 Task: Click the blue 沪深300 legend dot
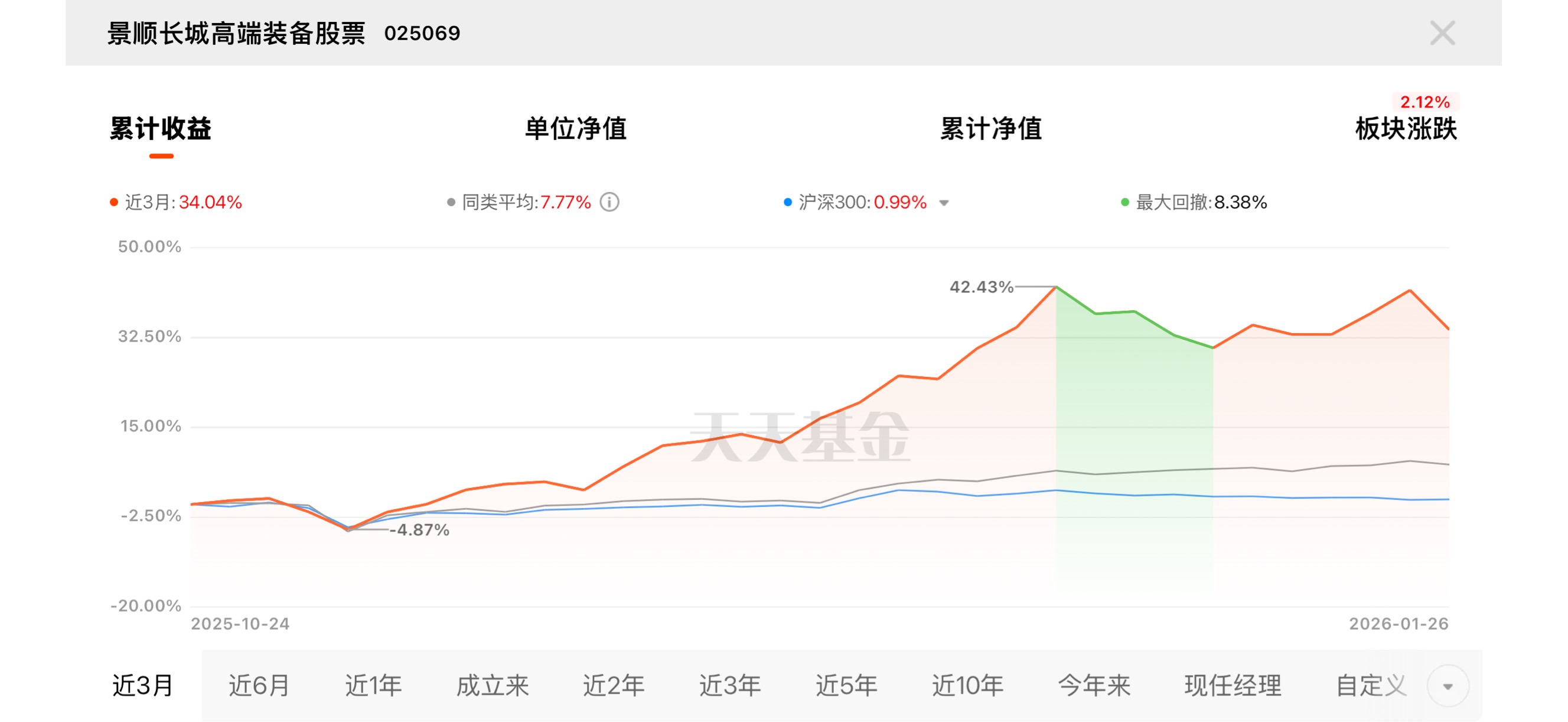tap(788, 202)
